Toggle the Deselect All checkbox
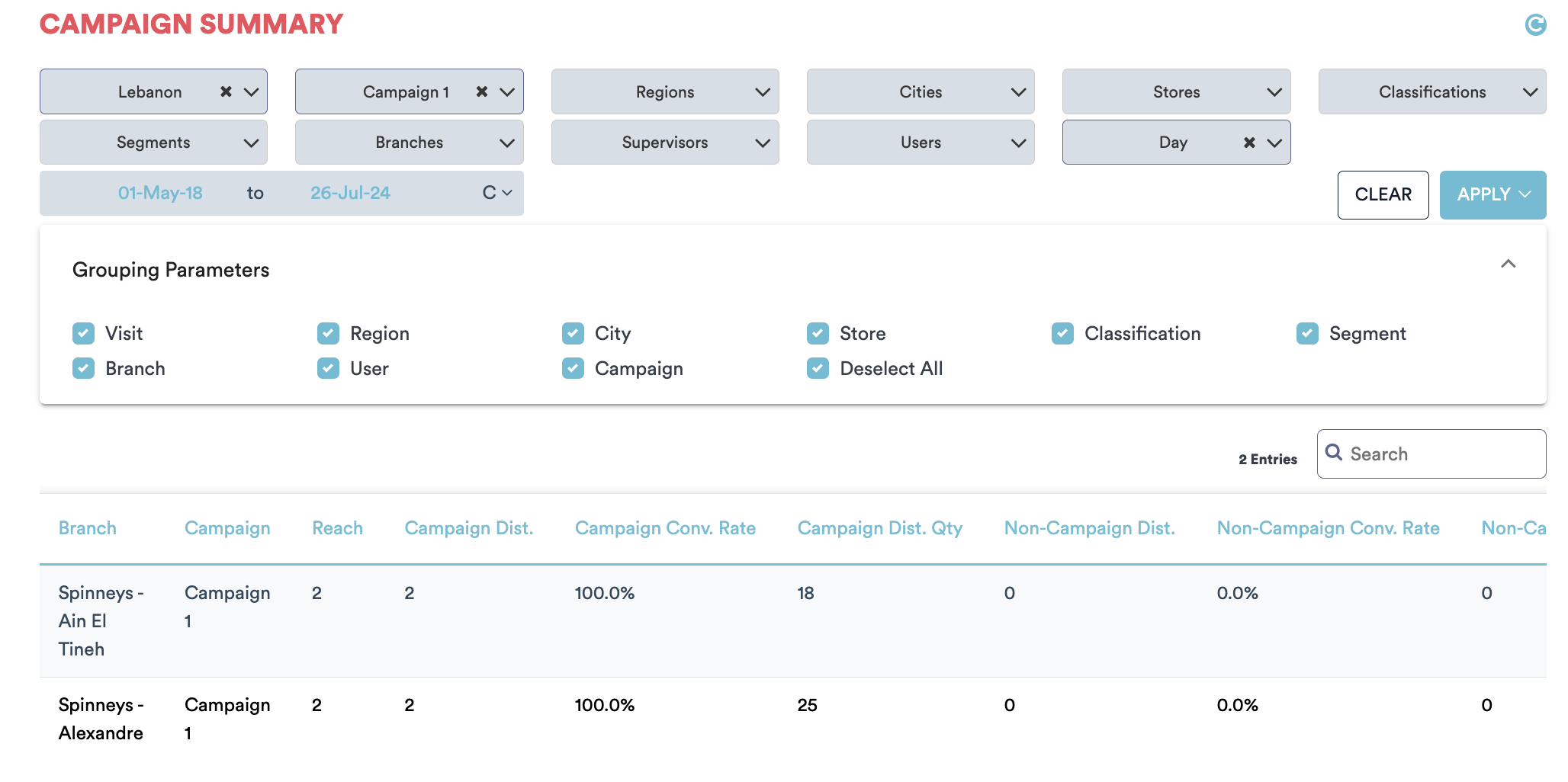Image resolution: width=1568 pixels, height=782 pixels. [x=818, y=368]
